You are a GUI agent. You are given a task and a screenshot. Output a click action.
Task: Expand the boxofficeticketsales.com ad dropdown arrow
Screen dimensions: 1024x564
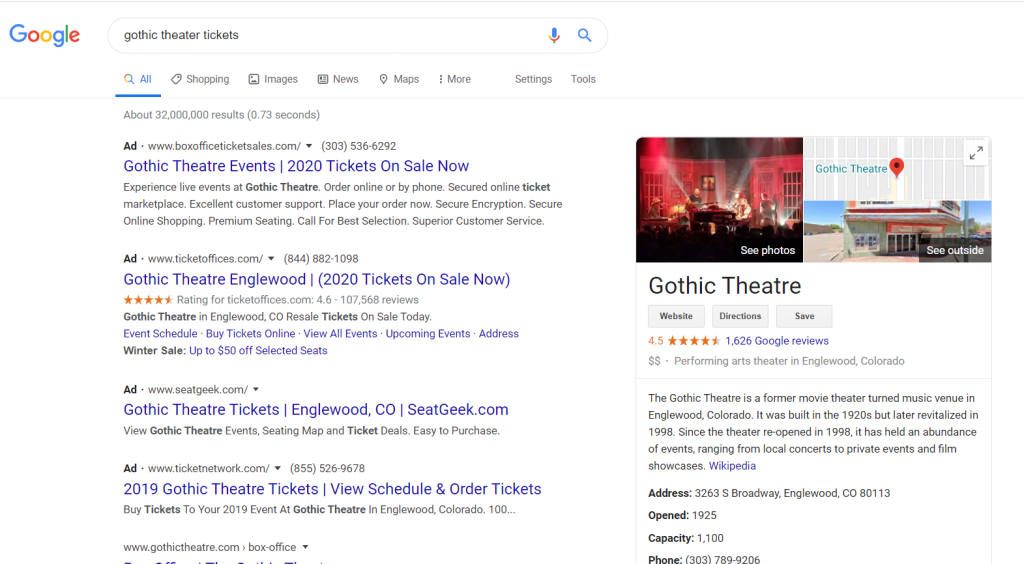(x=309, y=146)
